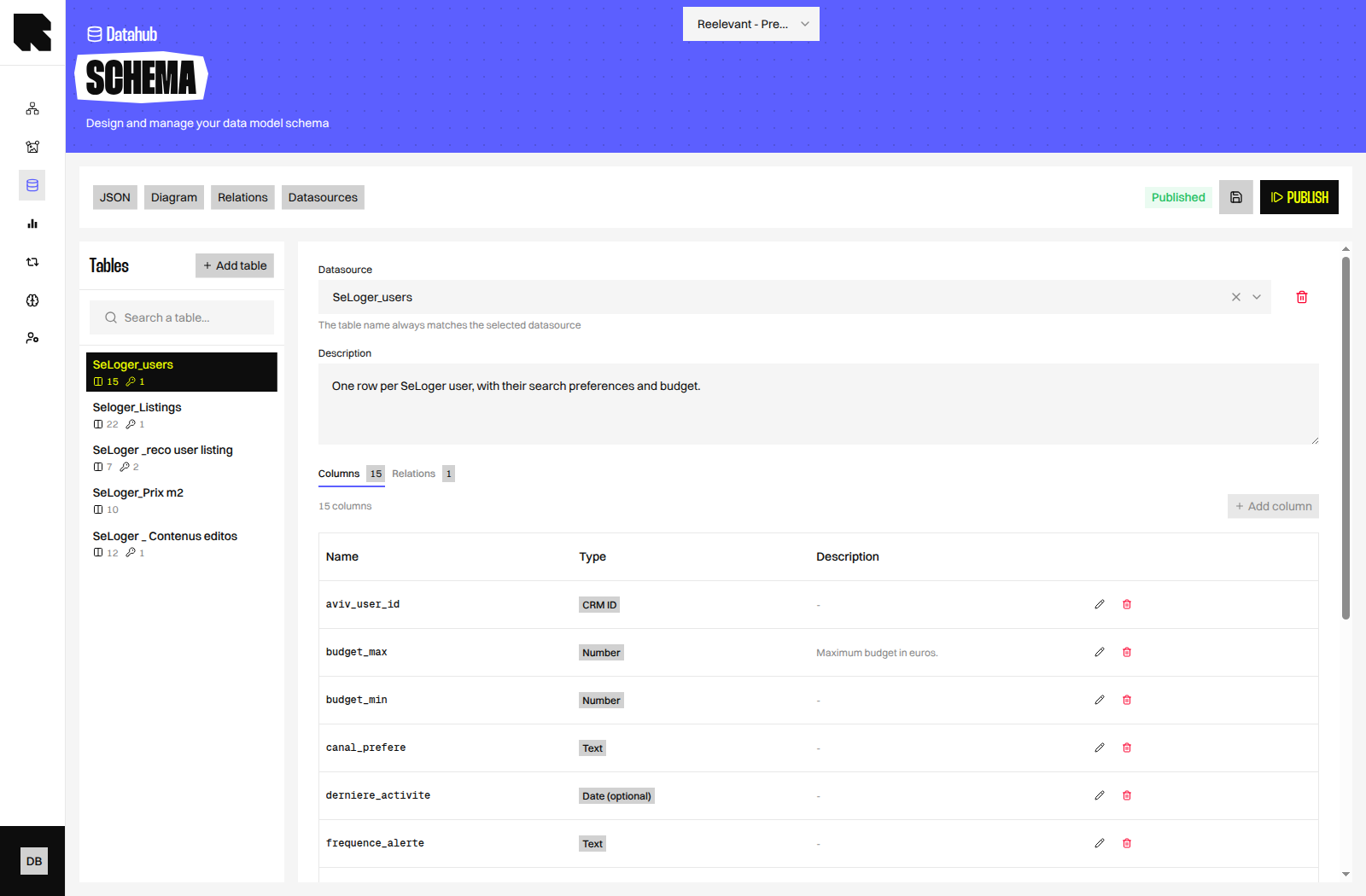Open the bar chart analytics sidebar icon
The width and height of the screenshot is (1366, 896).
click(x=32, y=224)
